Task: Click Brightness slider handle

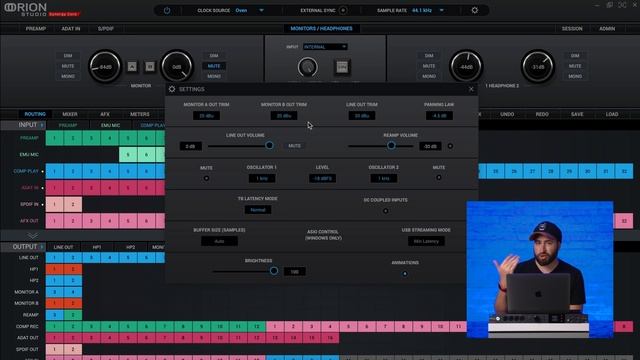Action: point(274,271)
